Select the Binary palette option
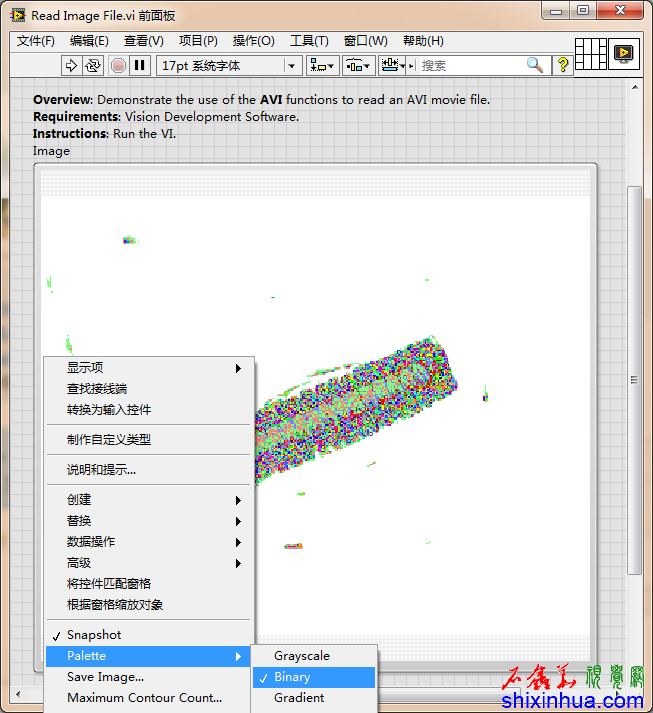 point(292,677)
